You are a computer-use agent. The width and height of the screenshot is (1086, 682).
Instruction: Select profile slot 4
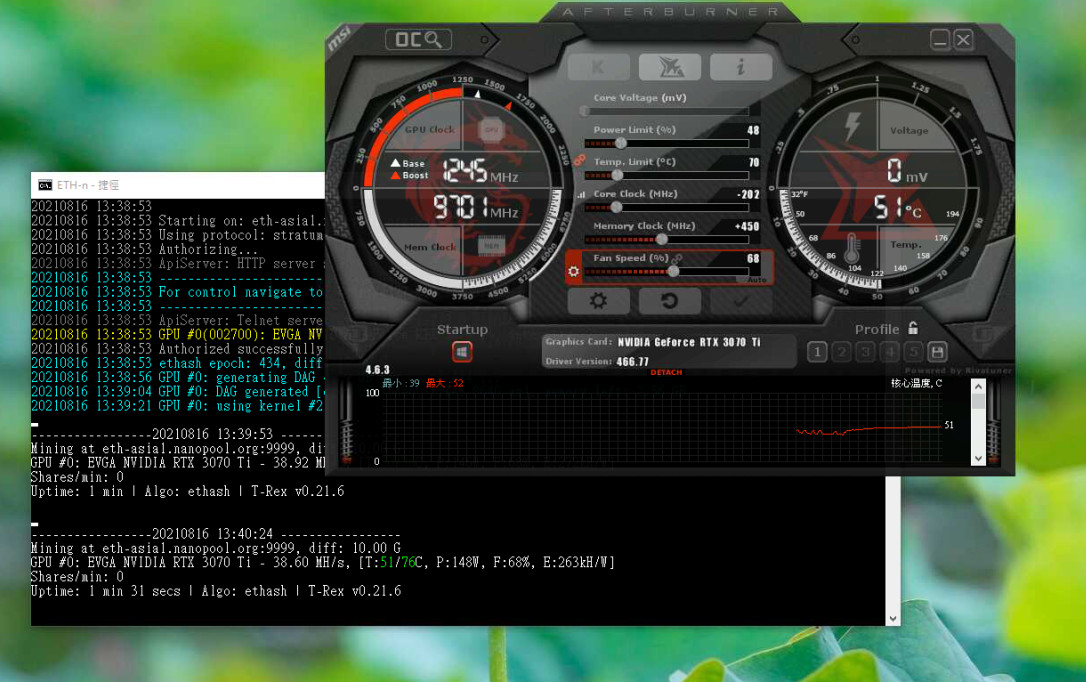[890, 352]
